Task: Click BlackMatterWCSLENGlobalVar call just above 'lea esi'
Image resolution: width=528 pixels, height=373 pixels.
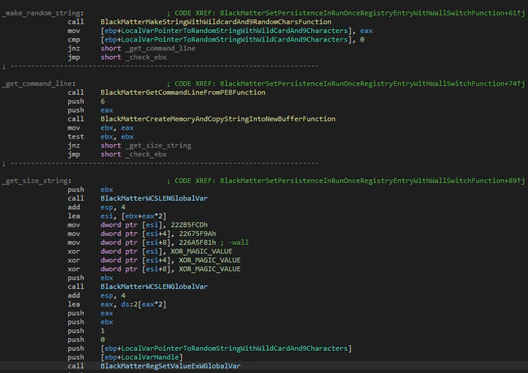Action: (154, 198)
